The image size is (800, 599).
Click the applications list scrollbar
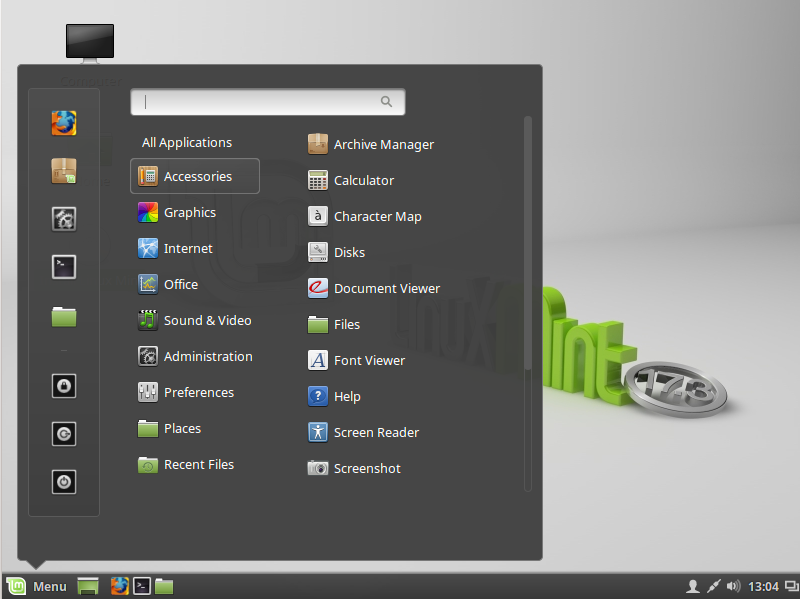(528, 304)
